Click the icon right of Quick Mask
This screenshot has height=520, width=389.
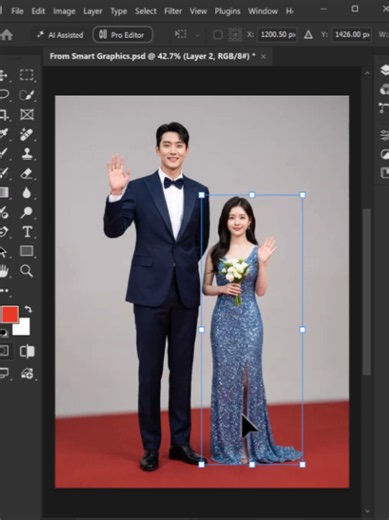click(27, 351)
